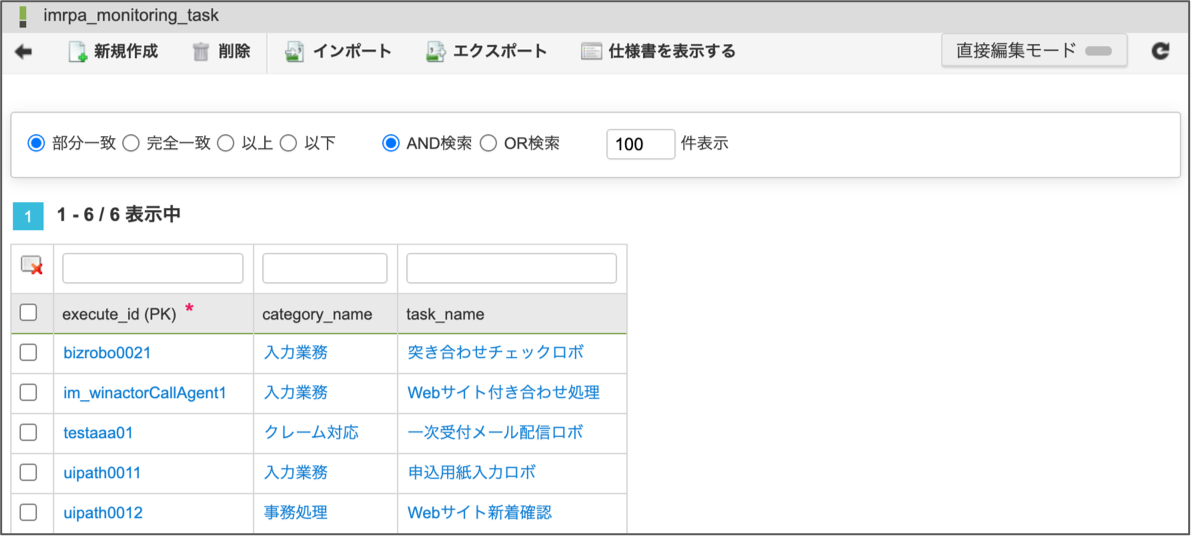Tick the checkbox for bizrobo0021 row
Image resolution: width=1195 pixels, height=541 pixels.
coord(29,352)
